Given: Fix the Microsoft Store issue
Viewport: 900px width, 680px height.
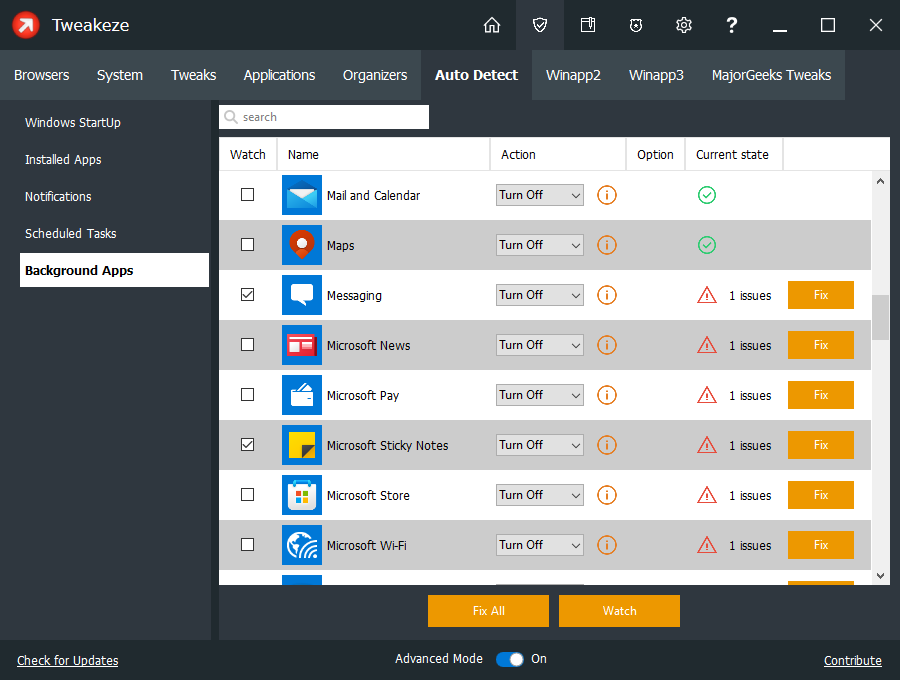Looking at the screenshot, I should coord(821,495).
